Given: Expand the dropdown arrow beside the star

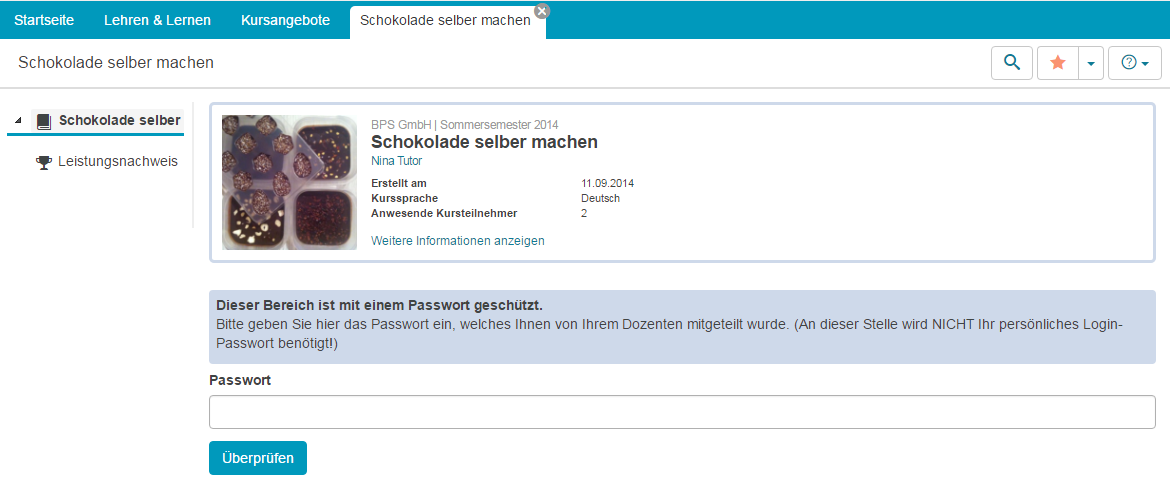Looking at the screenshot, I should pyautogui.click(x=1091, y=63).
